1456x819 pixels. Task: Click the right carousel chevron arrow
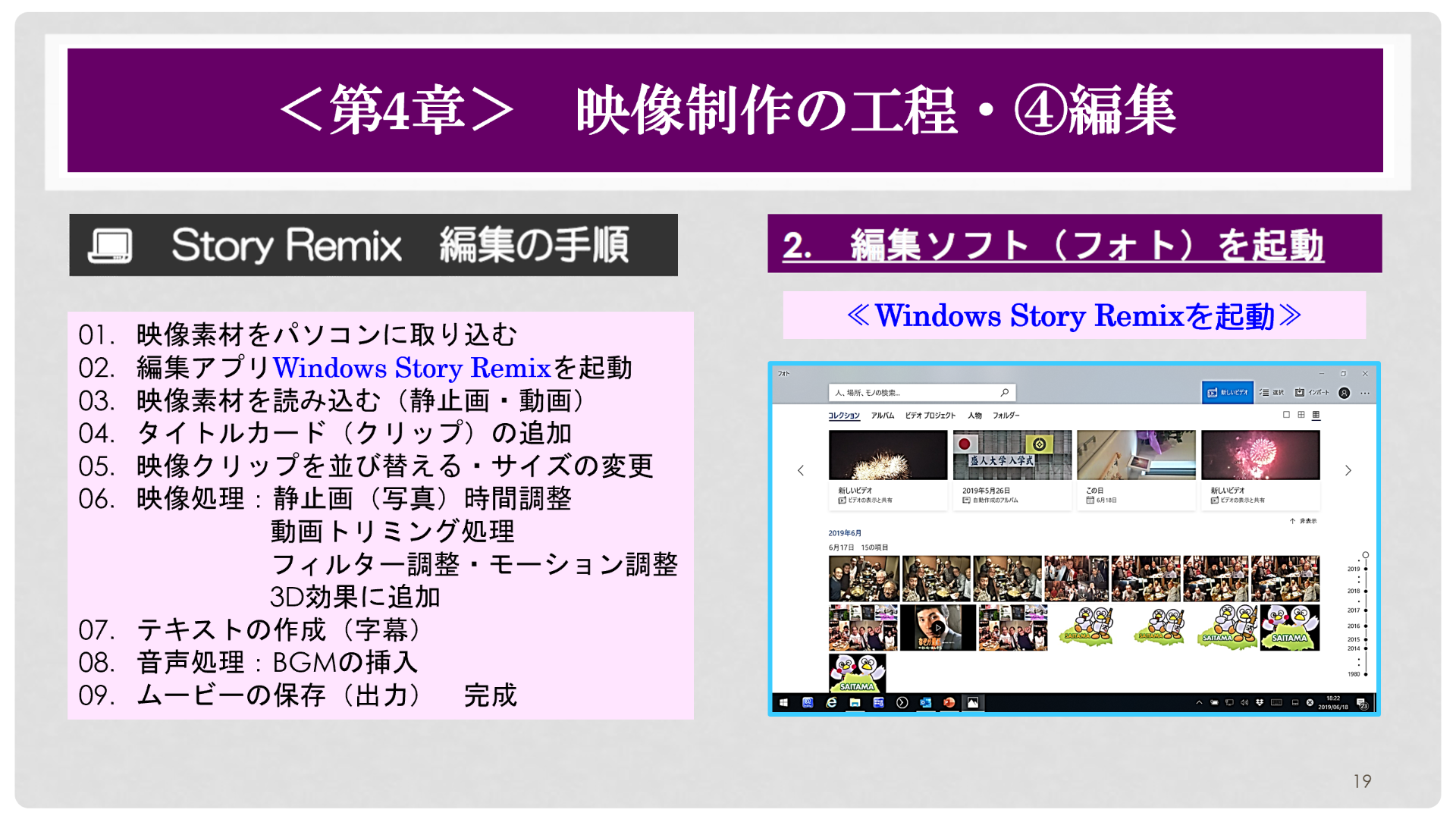click(x=1348, y=470)
